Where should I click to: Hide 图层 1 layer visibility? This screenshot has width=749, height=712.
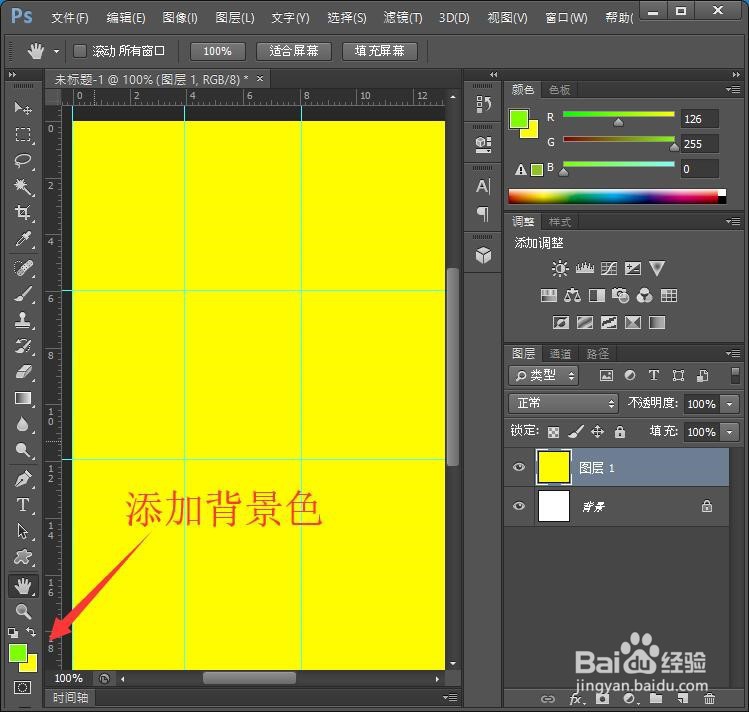click(518, 467)
